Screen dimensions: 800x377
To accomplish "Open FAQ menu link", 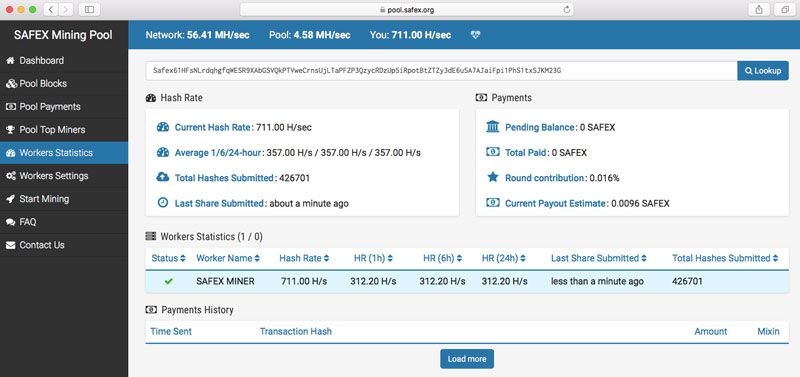I will click(x=64, y=222).
